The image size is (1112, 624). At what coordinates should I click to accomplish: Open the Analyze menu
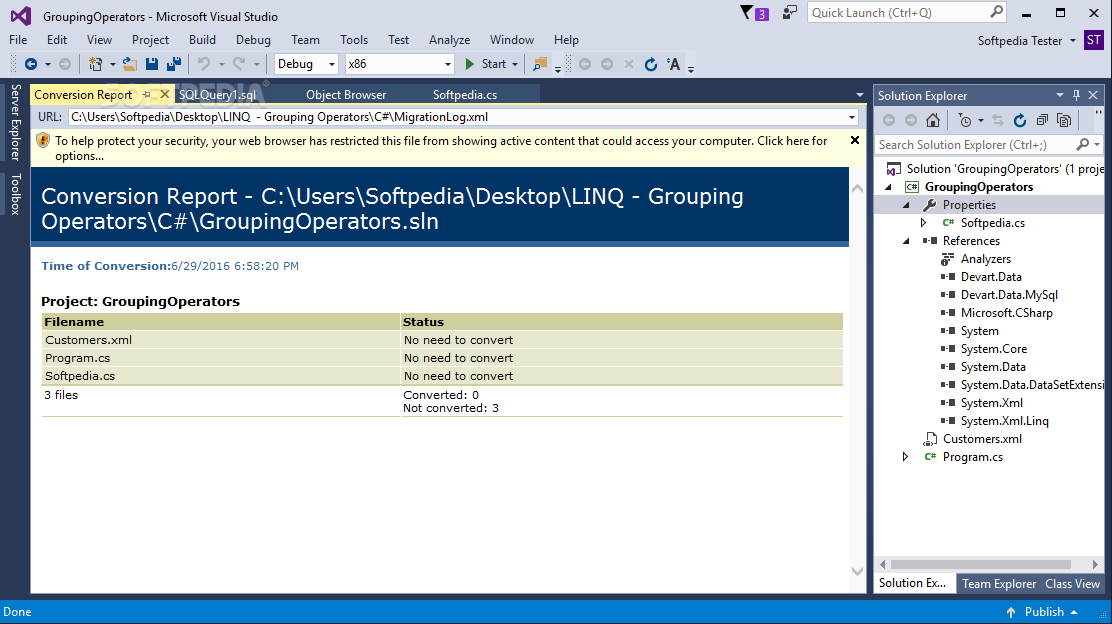point(450,40)
